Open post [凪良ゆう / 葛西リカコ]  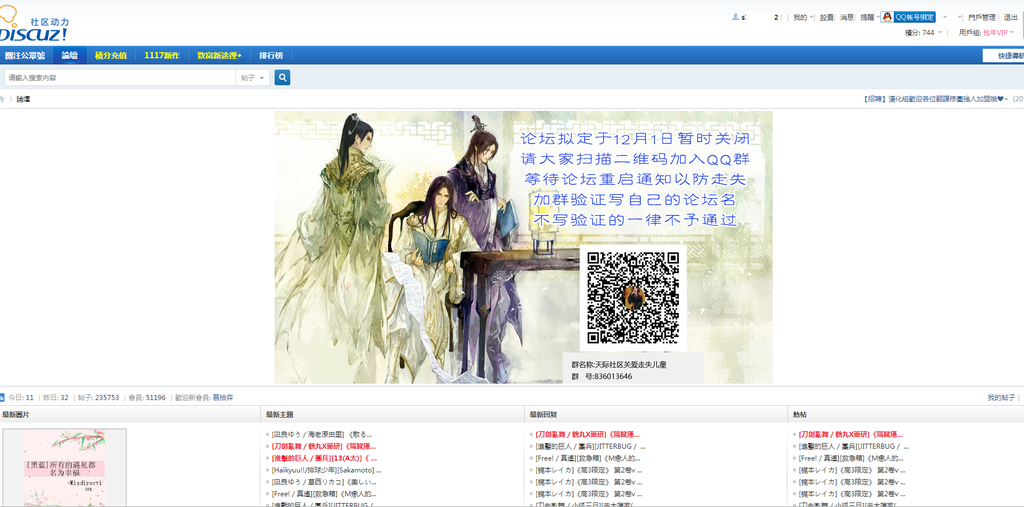tap(326, 482)
